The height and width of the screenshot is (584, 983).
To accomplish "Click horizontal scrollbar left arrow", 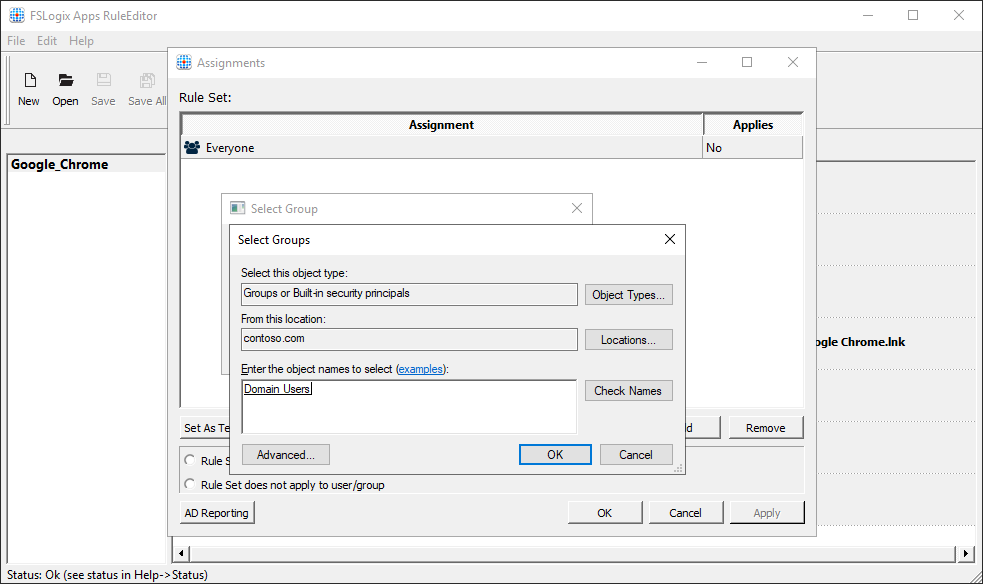I will (181, 553).
